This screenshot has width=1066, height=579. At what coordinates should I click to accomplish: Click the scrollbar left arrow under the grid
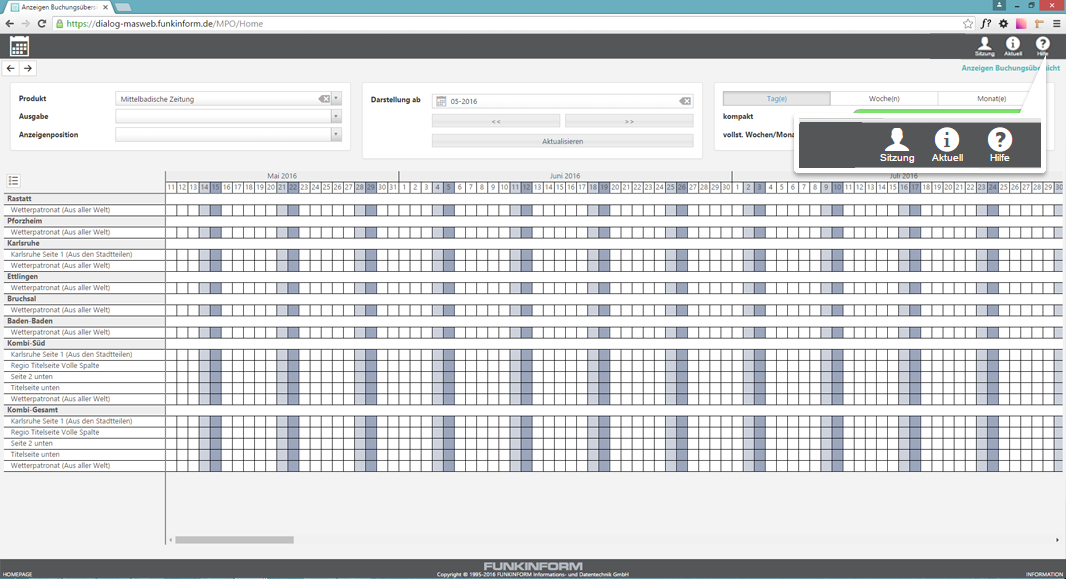tap(170, 540)
